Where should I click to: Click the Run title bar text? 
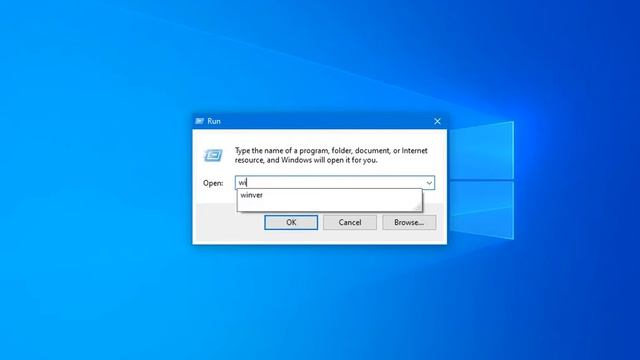click(x=214, y=121)
